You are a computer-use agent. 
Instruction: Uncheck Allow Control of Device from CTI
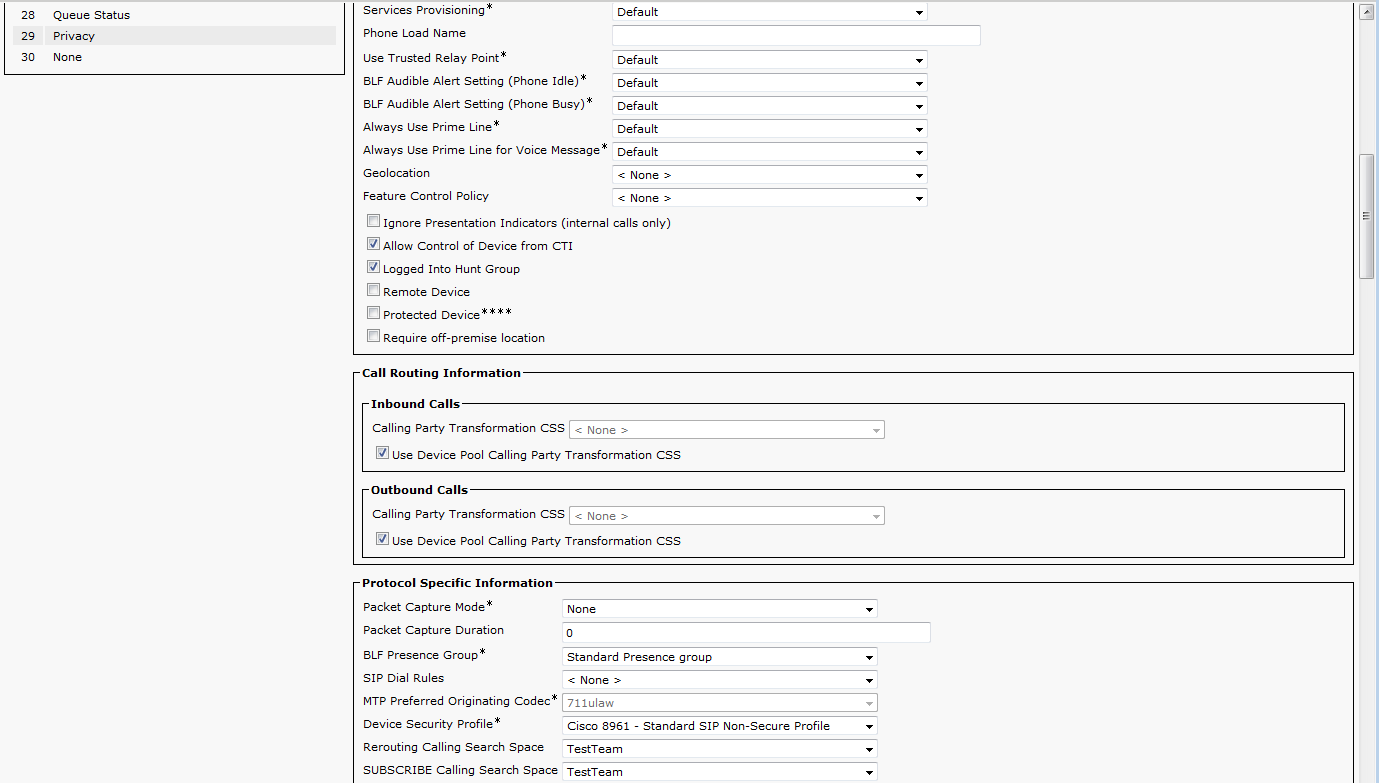373,245
